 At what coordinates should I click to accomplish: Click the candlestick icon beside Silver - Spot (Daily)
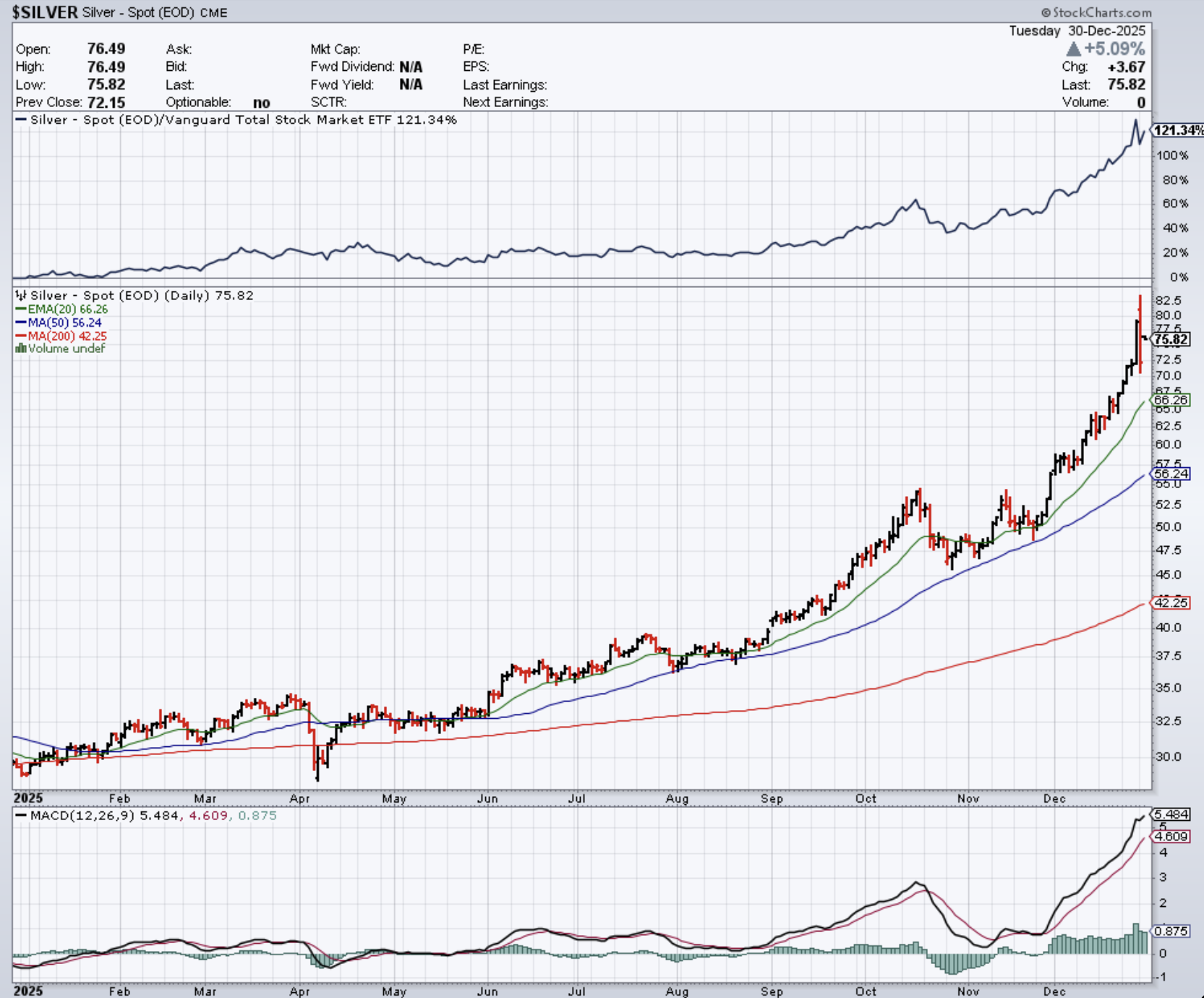click(21, 295)
